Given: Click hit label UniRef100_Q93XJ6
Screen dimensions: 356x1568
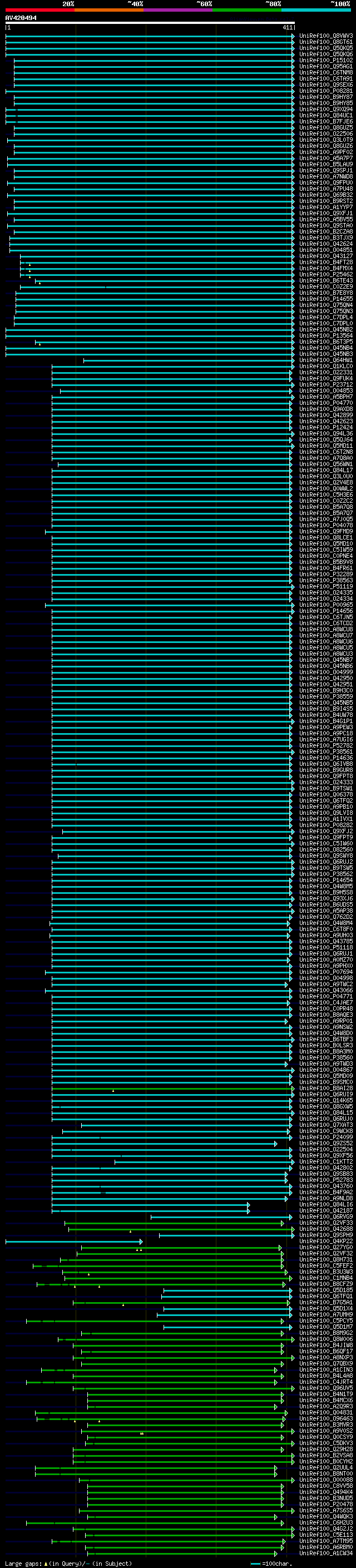Looking at the screenshot, I should pos(325,898).
